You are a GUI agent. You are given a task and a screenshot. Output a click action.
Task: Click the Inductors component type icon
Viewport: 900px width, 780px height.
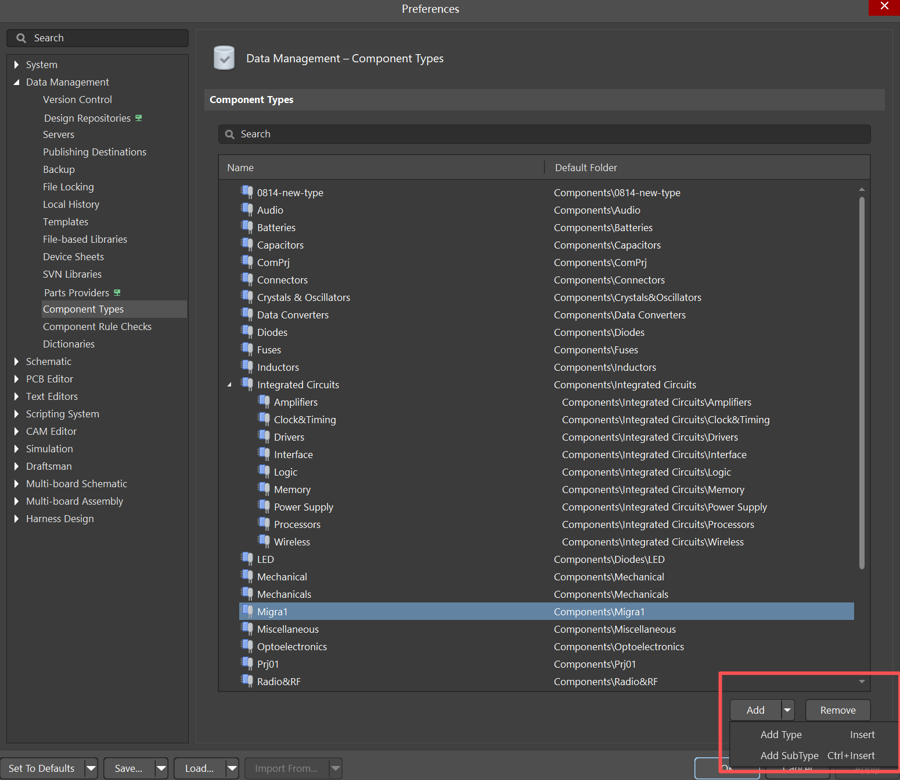(x=247, y=367)
